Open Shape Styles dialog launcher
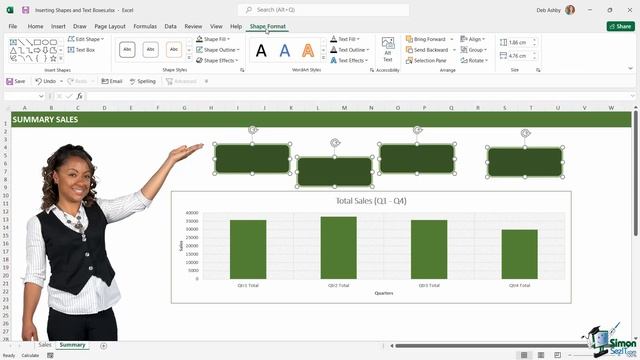The image size is (640, 360). click(x=242, y=70)
